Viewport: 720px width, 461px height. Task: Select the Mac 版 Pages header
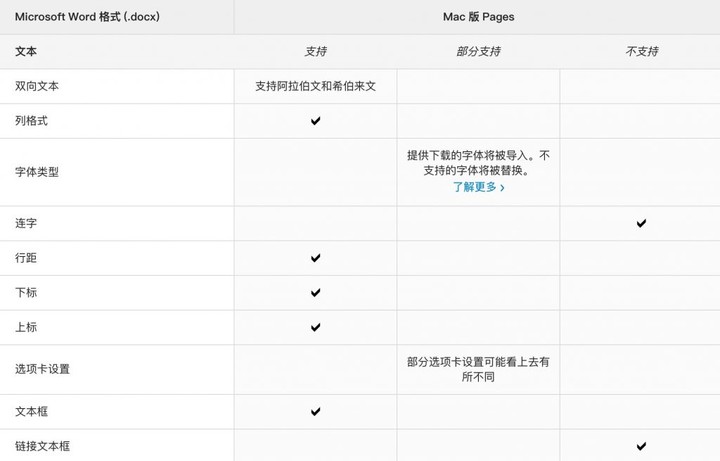coord(478,17)
